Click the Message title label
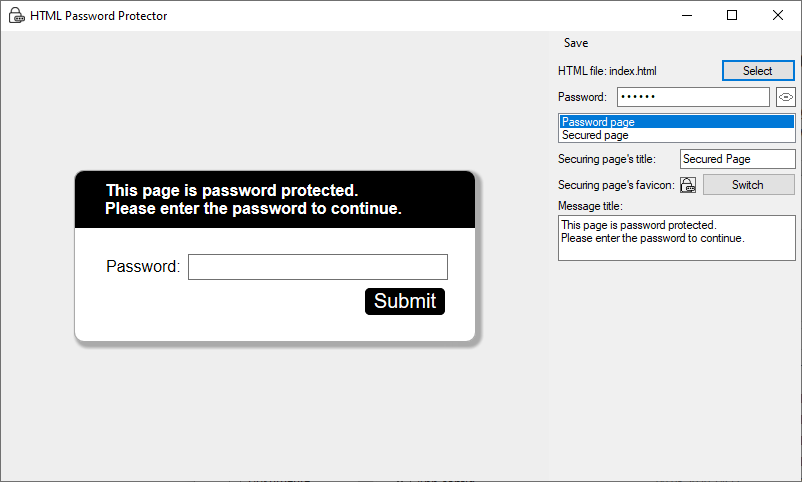This screenshot has height=482, width=802. tap(590, 206)
